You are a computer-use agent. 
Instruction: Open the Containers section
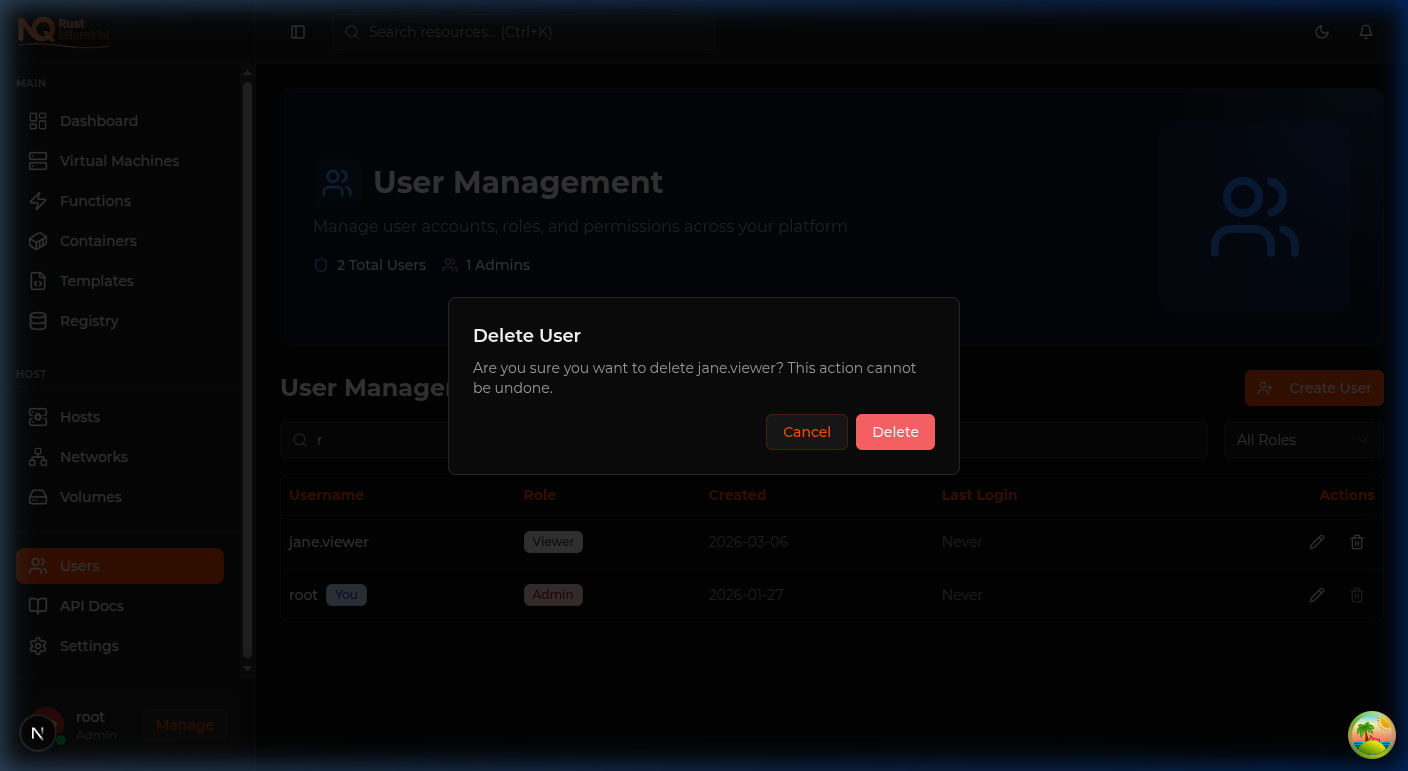98,241
